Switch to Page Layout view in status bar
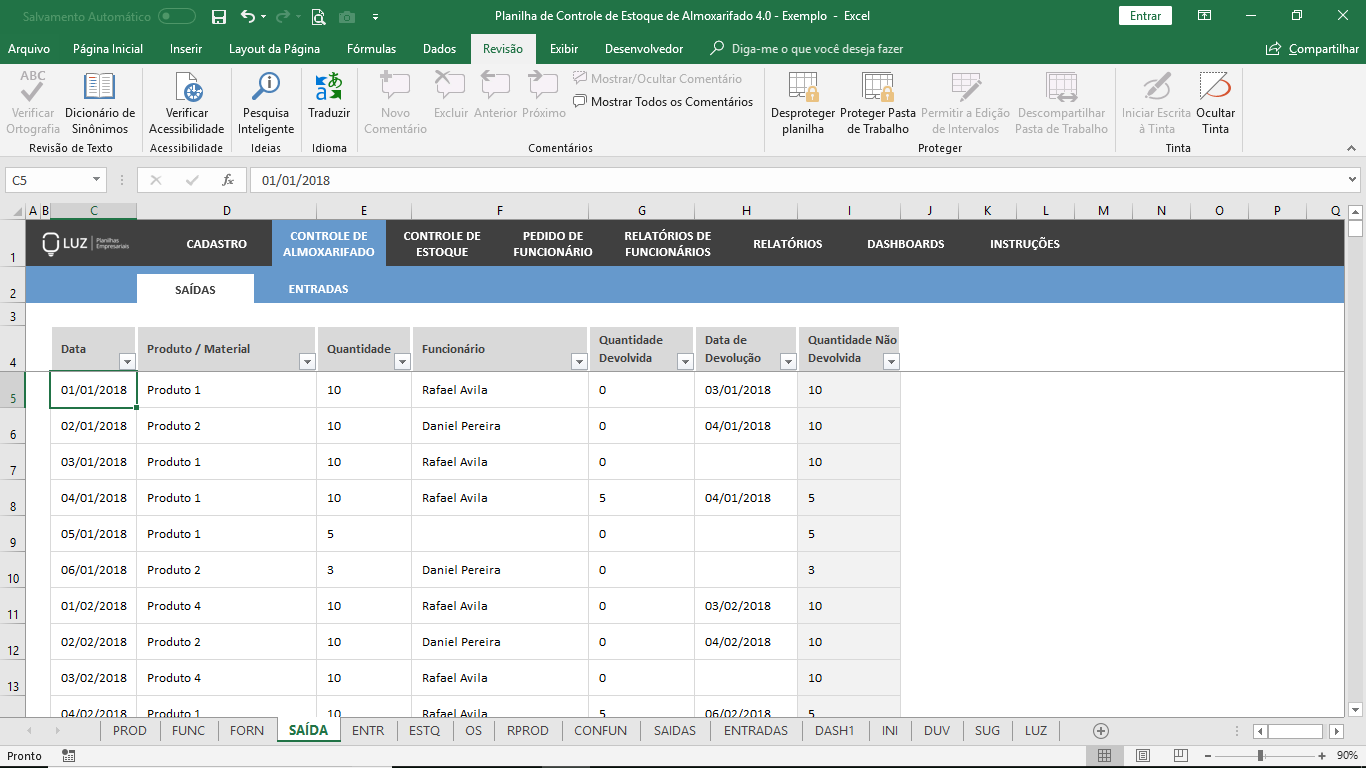Viewport: 1366px width, 768px height. point(1143,755)
